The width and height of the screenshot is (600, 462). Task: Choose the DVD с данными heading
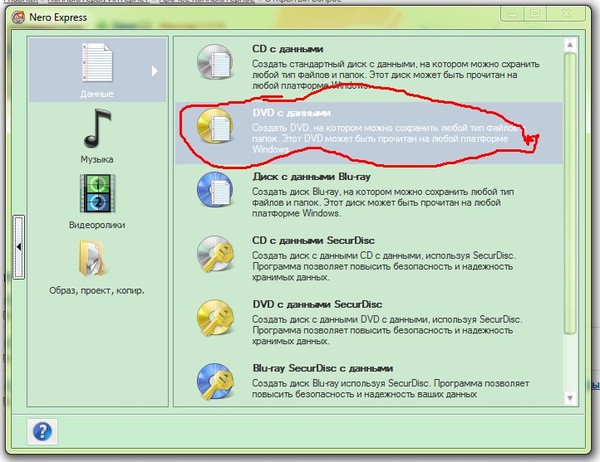click(x=291, y=113)
